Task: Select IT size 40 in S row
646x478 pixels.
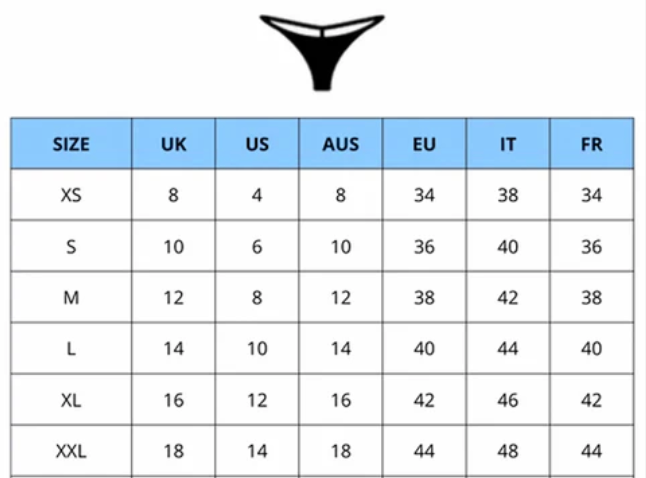Action: click(x=508, y=247)
